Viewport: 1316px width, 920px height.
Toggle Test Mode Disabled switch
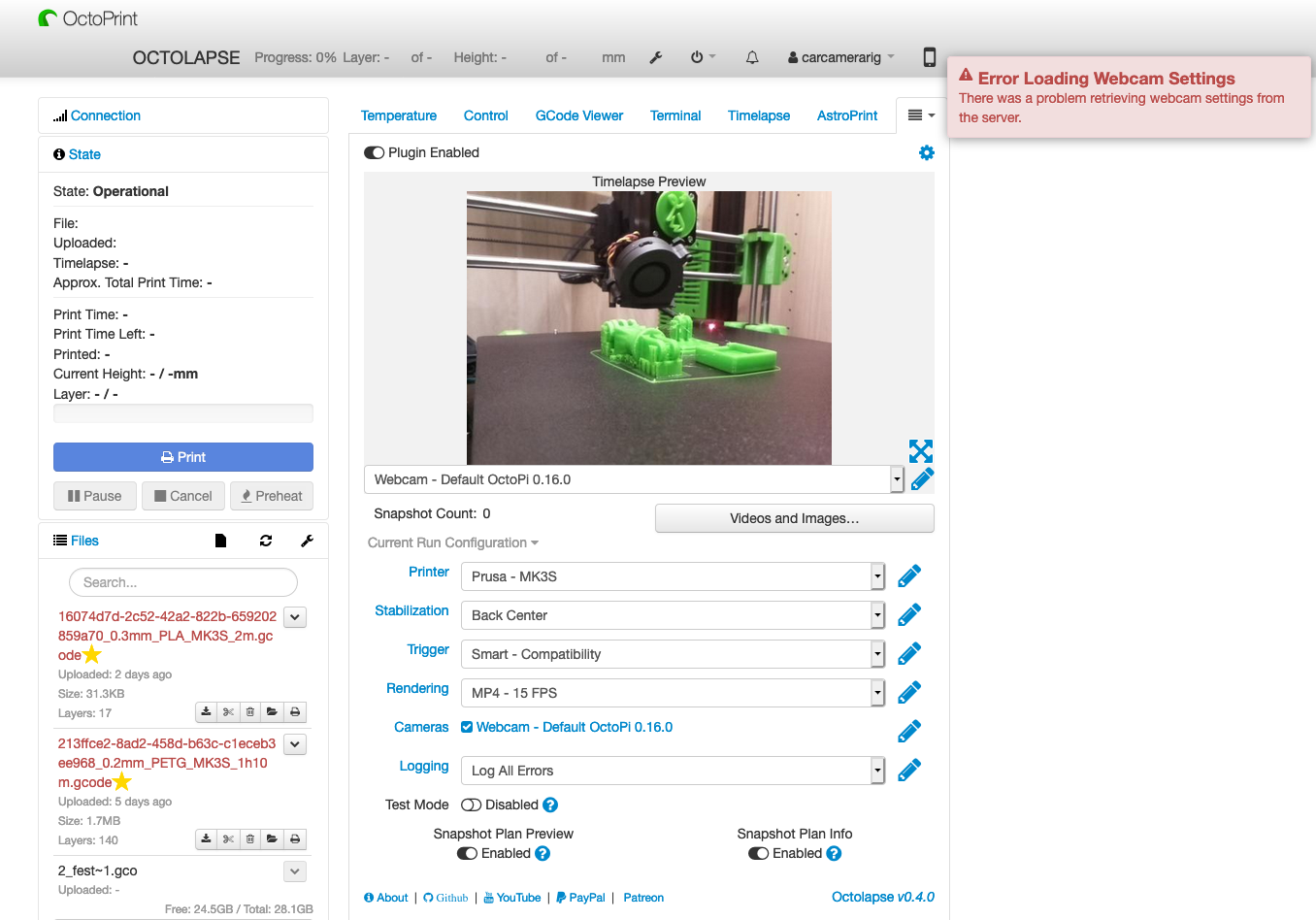pos(471,805)
